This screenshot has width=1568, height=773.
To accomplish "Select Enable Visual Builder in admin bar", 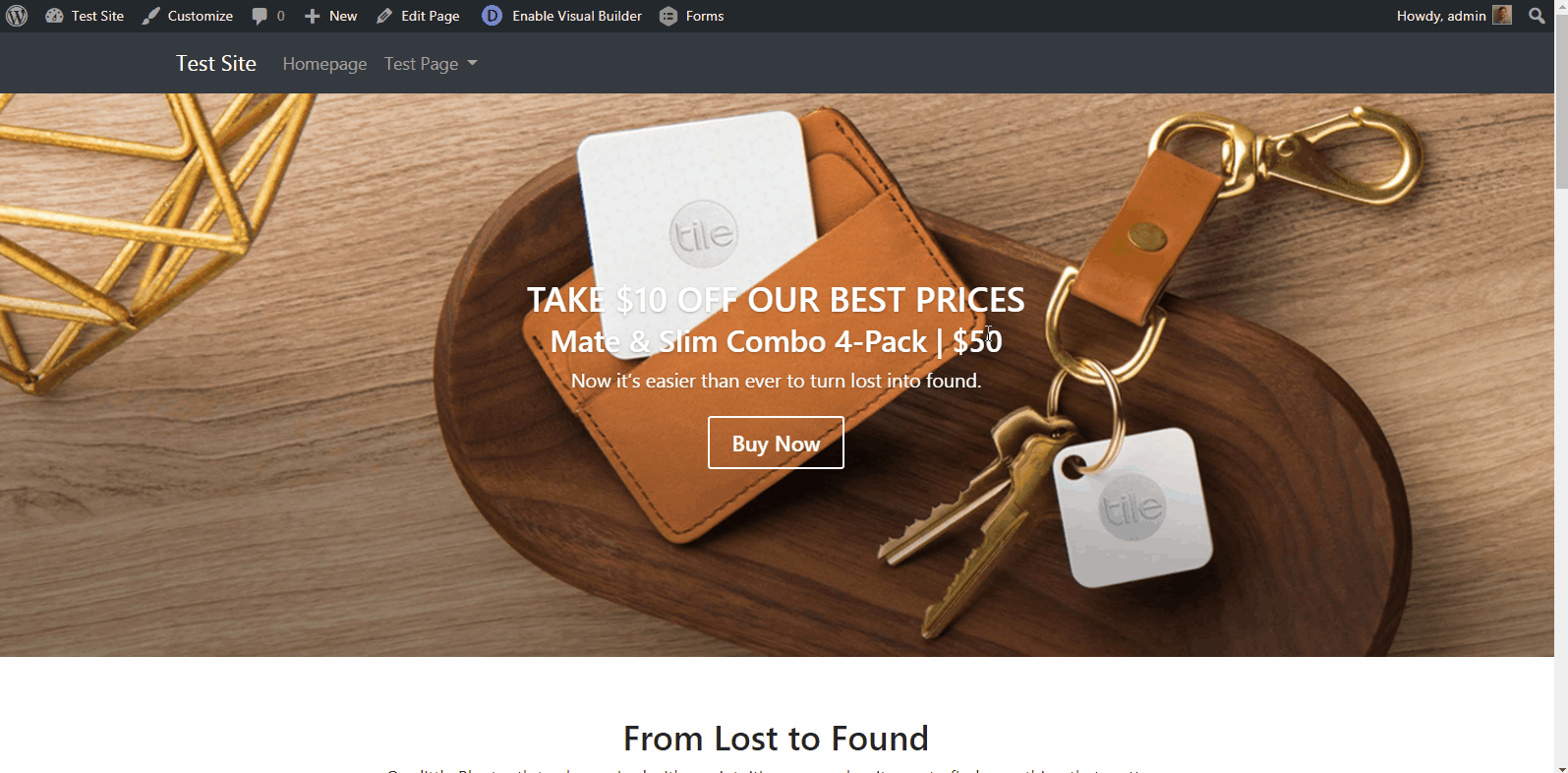I will pos(577,16).
